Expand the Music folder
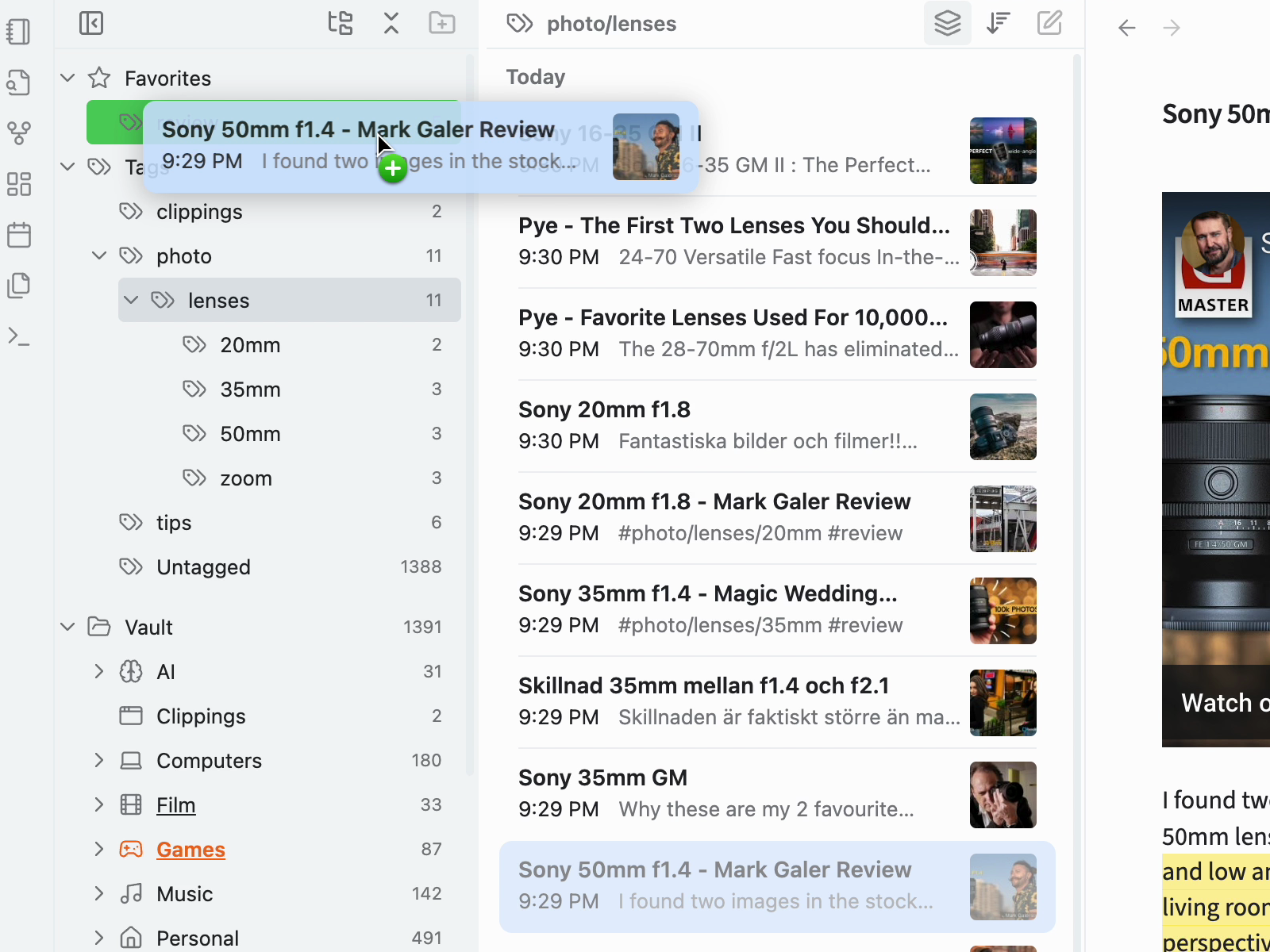 click(x=99, y=894)
